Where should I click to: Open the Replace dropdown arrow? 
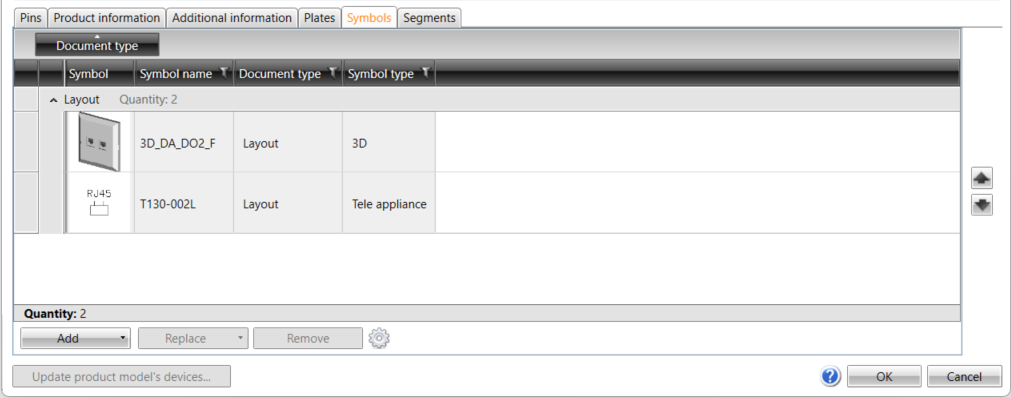(x=240, y=338)
